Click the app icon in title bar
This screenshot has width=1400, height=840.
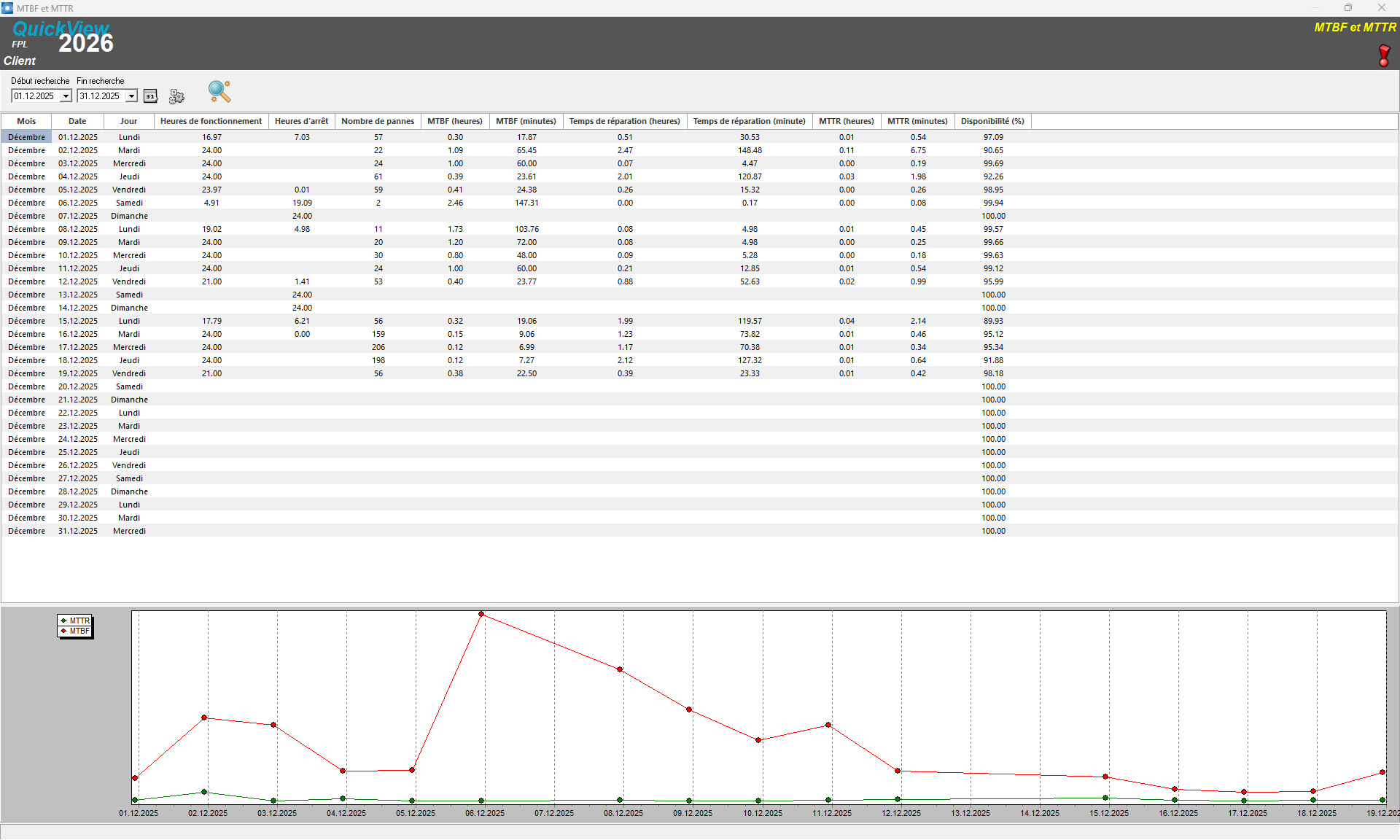point(7,8)
